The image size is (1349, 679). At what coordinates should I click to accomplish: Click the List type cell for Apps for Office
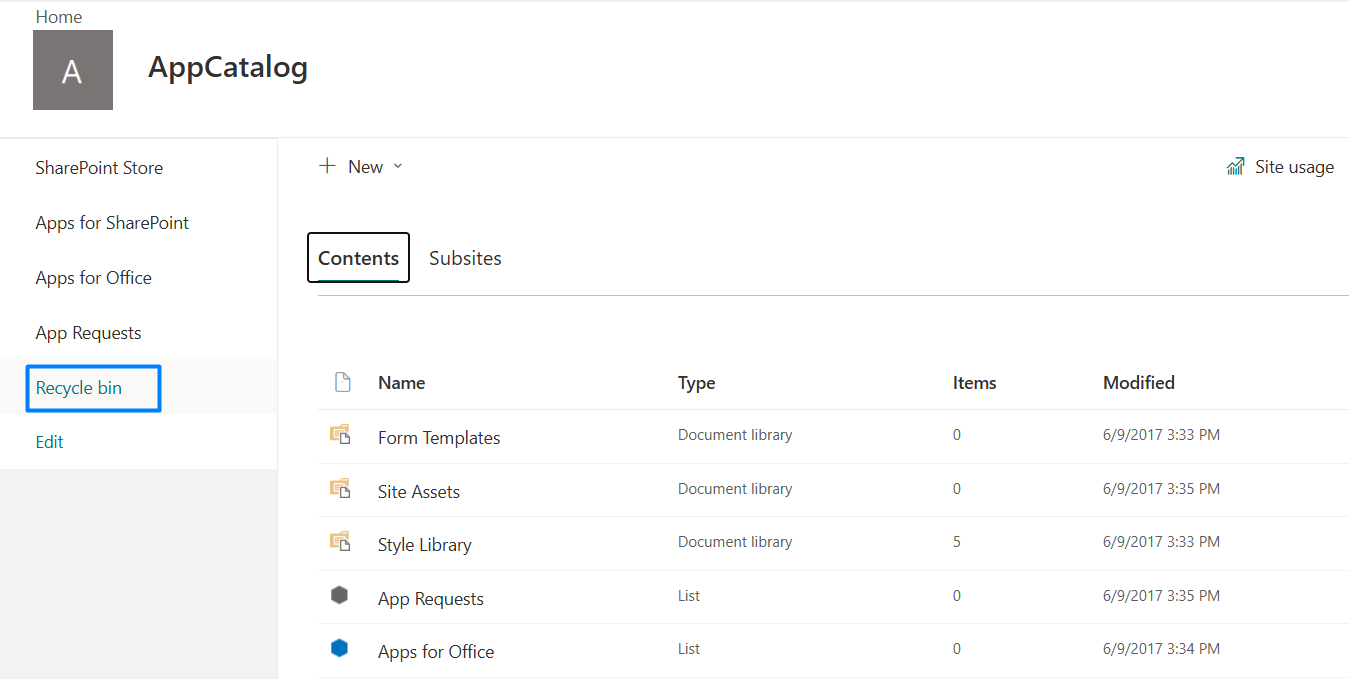point(689,649)
